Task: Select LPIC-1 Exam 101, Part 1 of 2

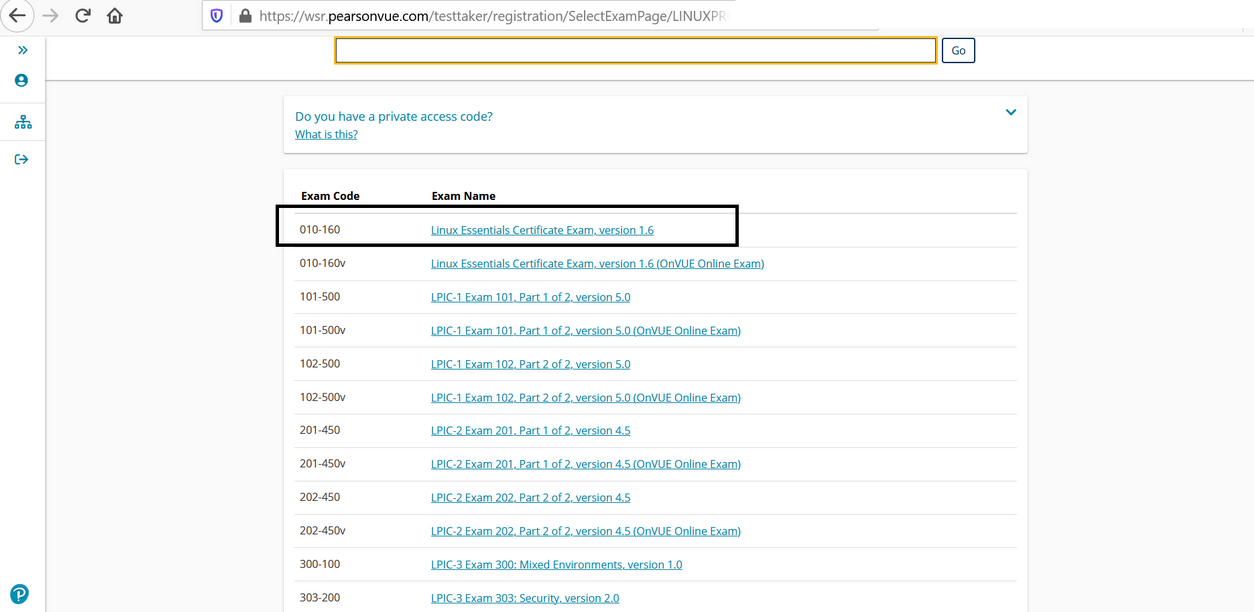Action: (530, 297)
